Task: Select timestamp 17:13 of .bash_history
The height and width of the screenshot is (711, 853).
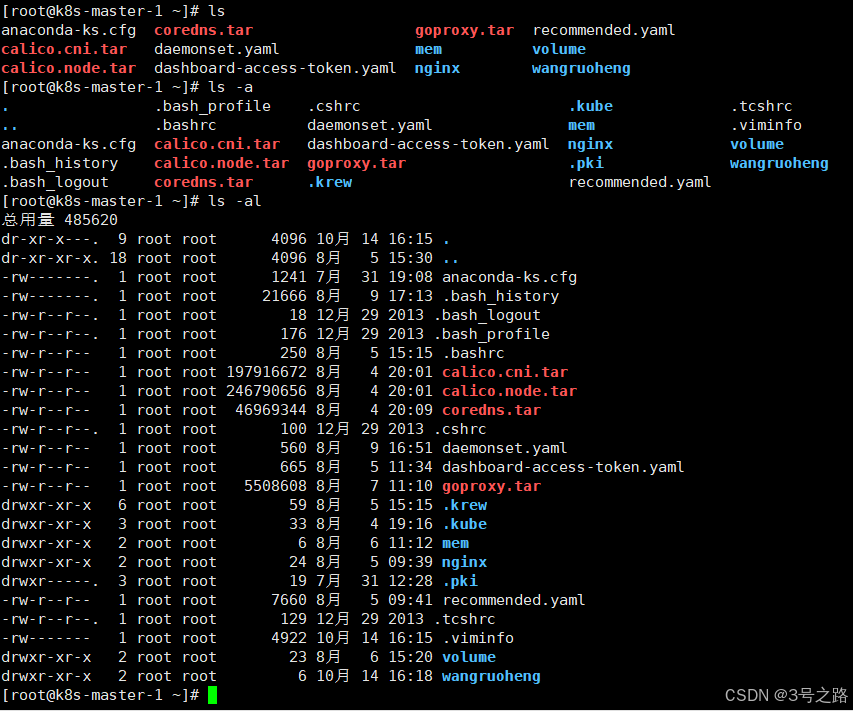Action: pyautogui.click(x=411, y=296)
